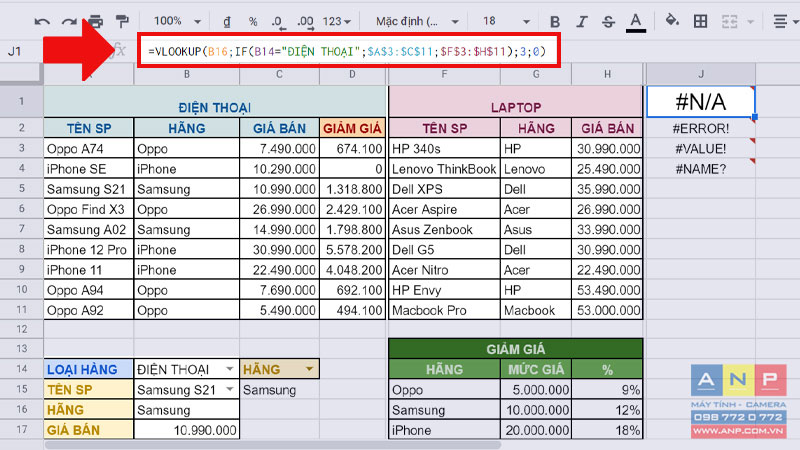Click into the VLOOKUP formula bar
Viewport: 800px width, 450px height.
coord(349,51)
